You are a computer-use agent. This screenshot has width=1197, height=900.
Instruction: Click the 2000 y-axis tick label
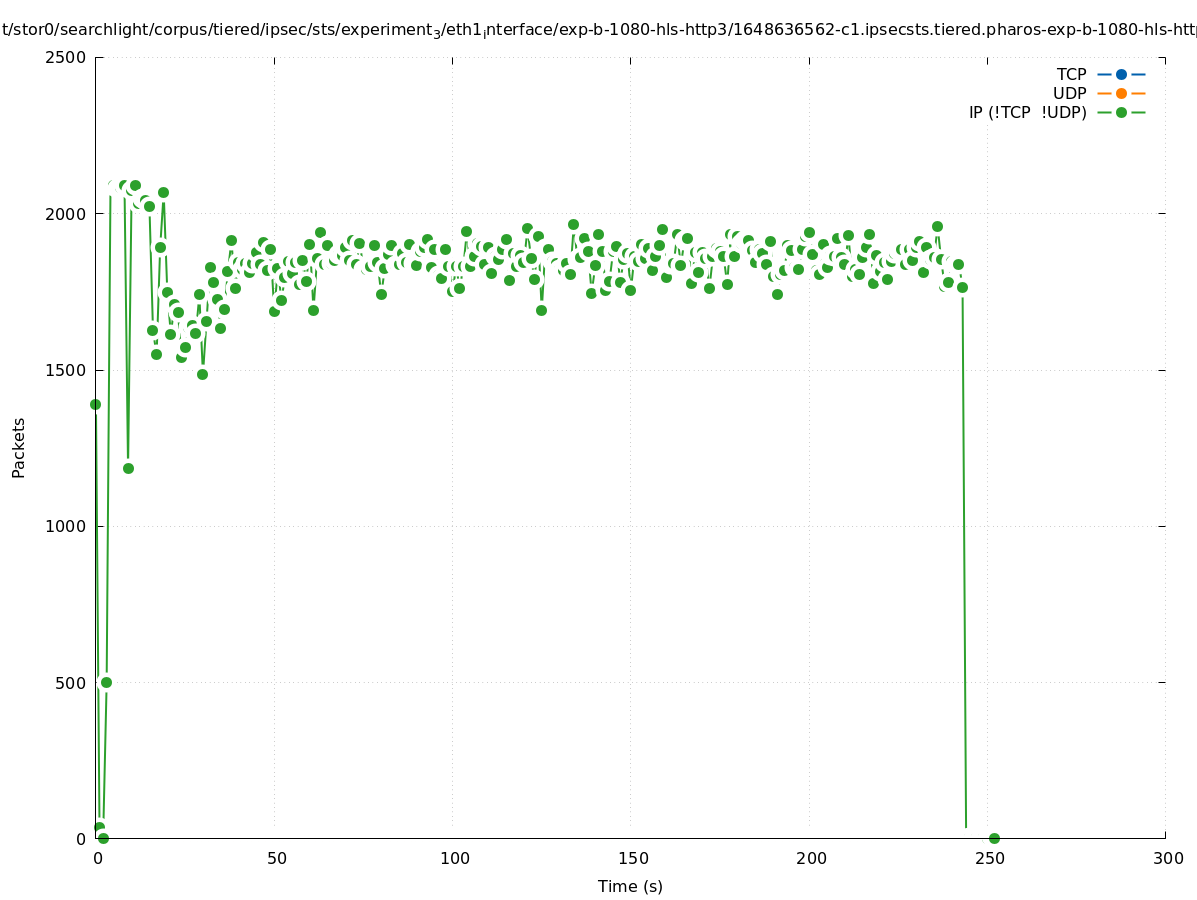68,213
